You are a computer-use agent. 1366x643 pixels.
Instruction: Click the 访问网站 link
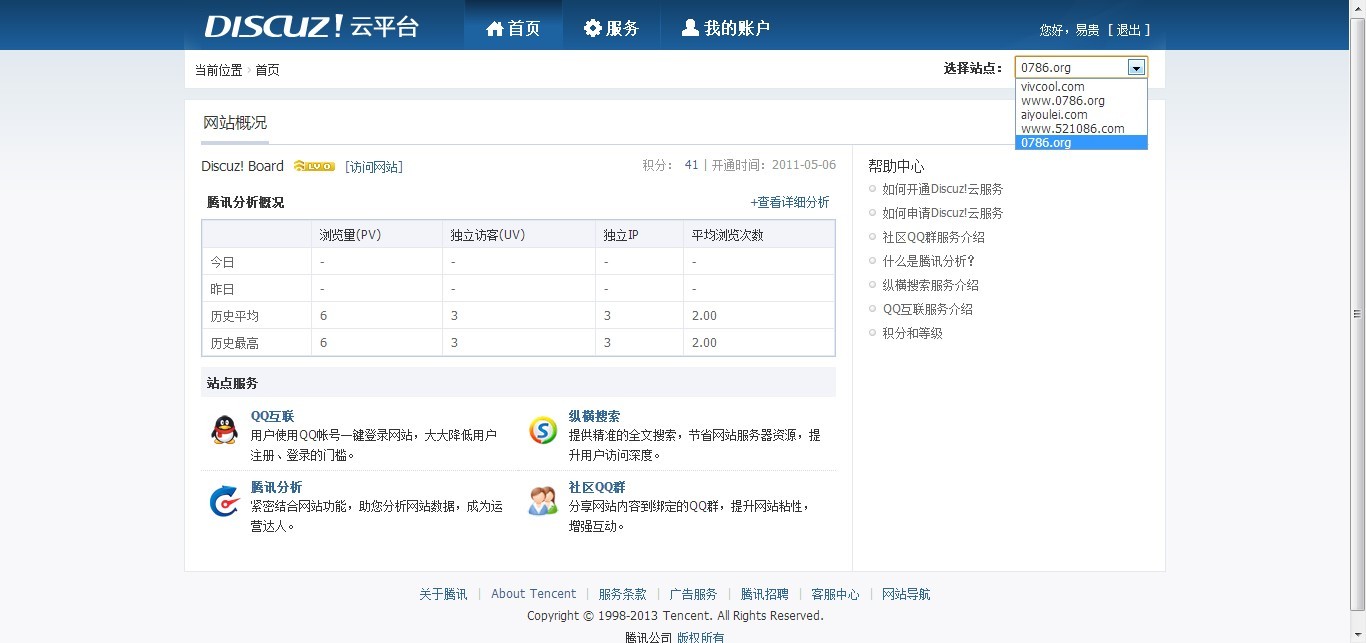[374, 167]
